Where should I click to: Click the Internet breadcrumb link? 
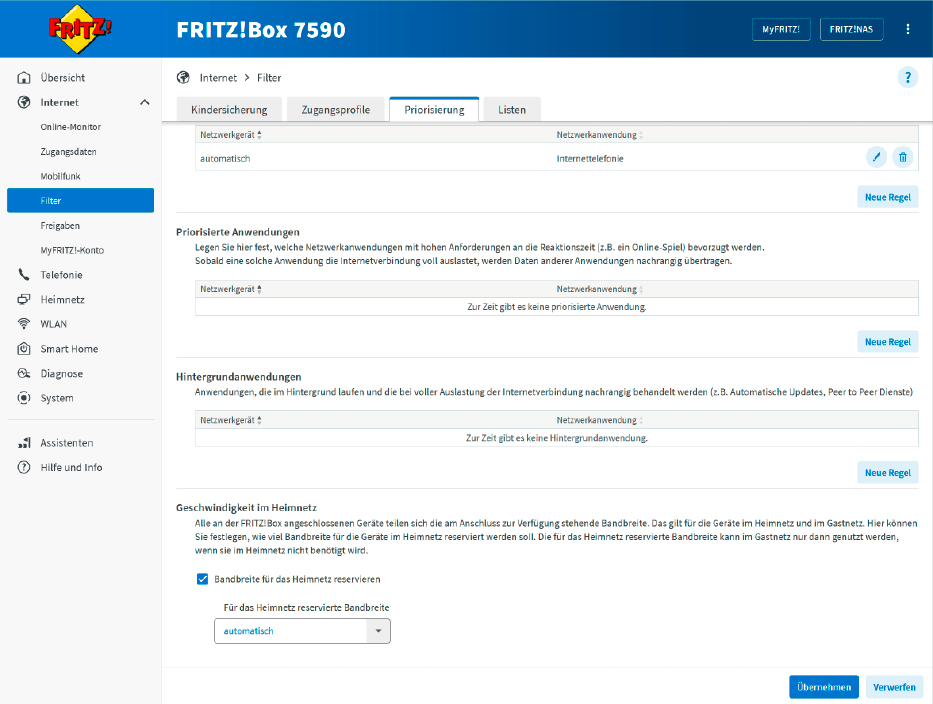[x=218, y=77]
